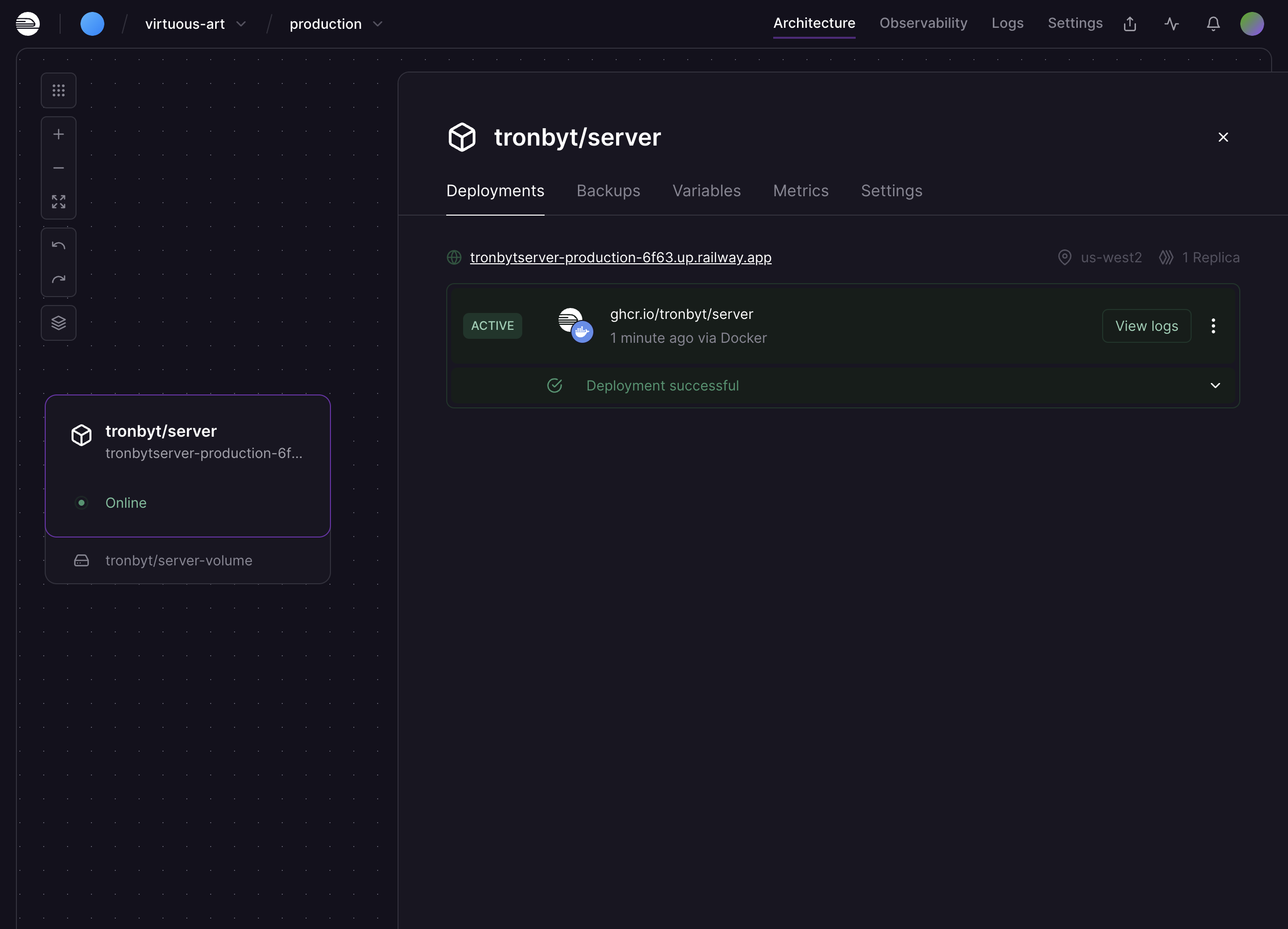The height and width of the screenshot is (929, 1288).
Task: Click the Online status on service card
Action: pyautogui.click(x=126, y=503)
